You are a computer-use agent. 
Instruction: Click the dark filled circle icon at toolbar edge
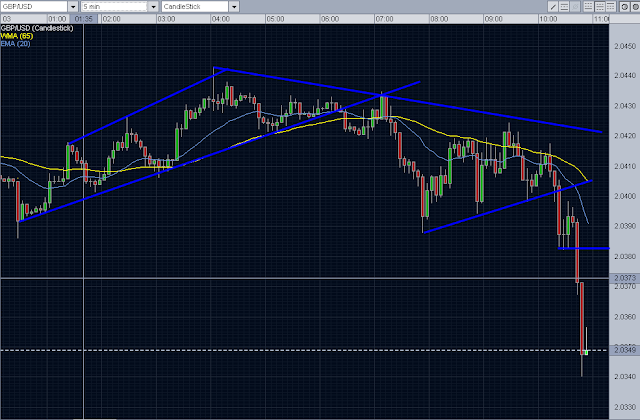[x=636, y=7]
